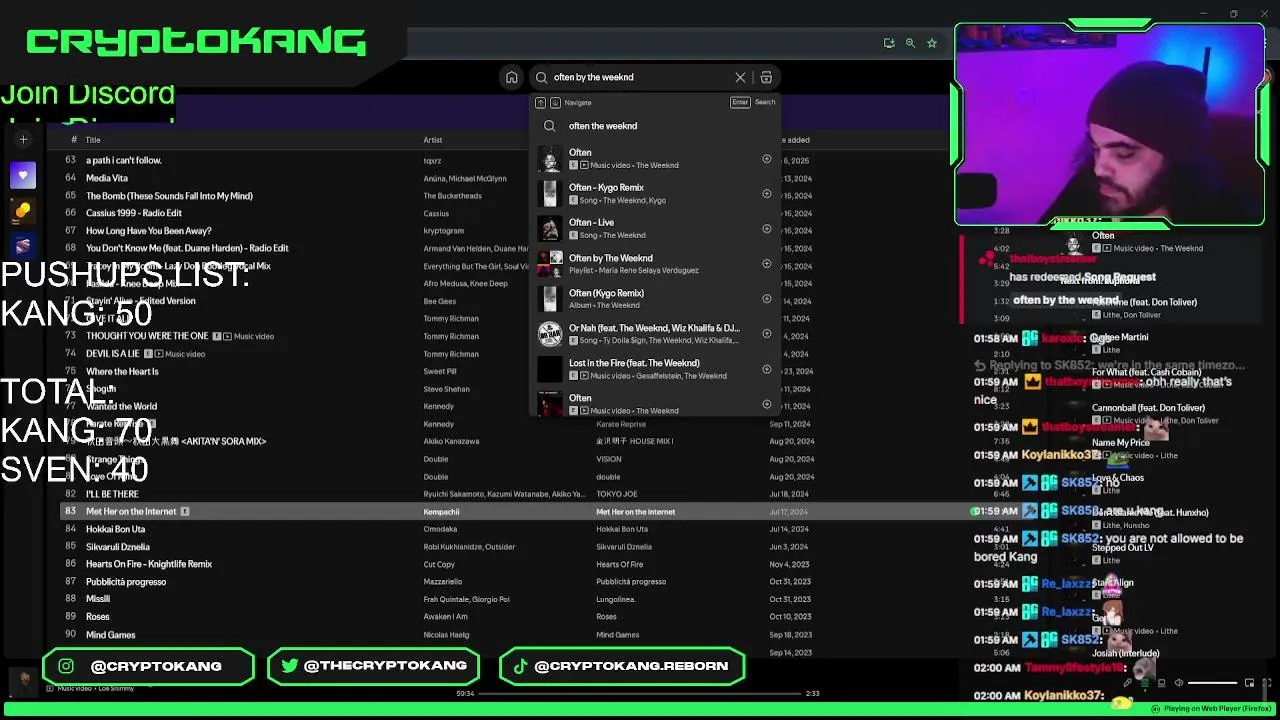This screenshot has height=720, width=1280.
Task: Select track 'Media Vita'
Action: tap(107, 178)
